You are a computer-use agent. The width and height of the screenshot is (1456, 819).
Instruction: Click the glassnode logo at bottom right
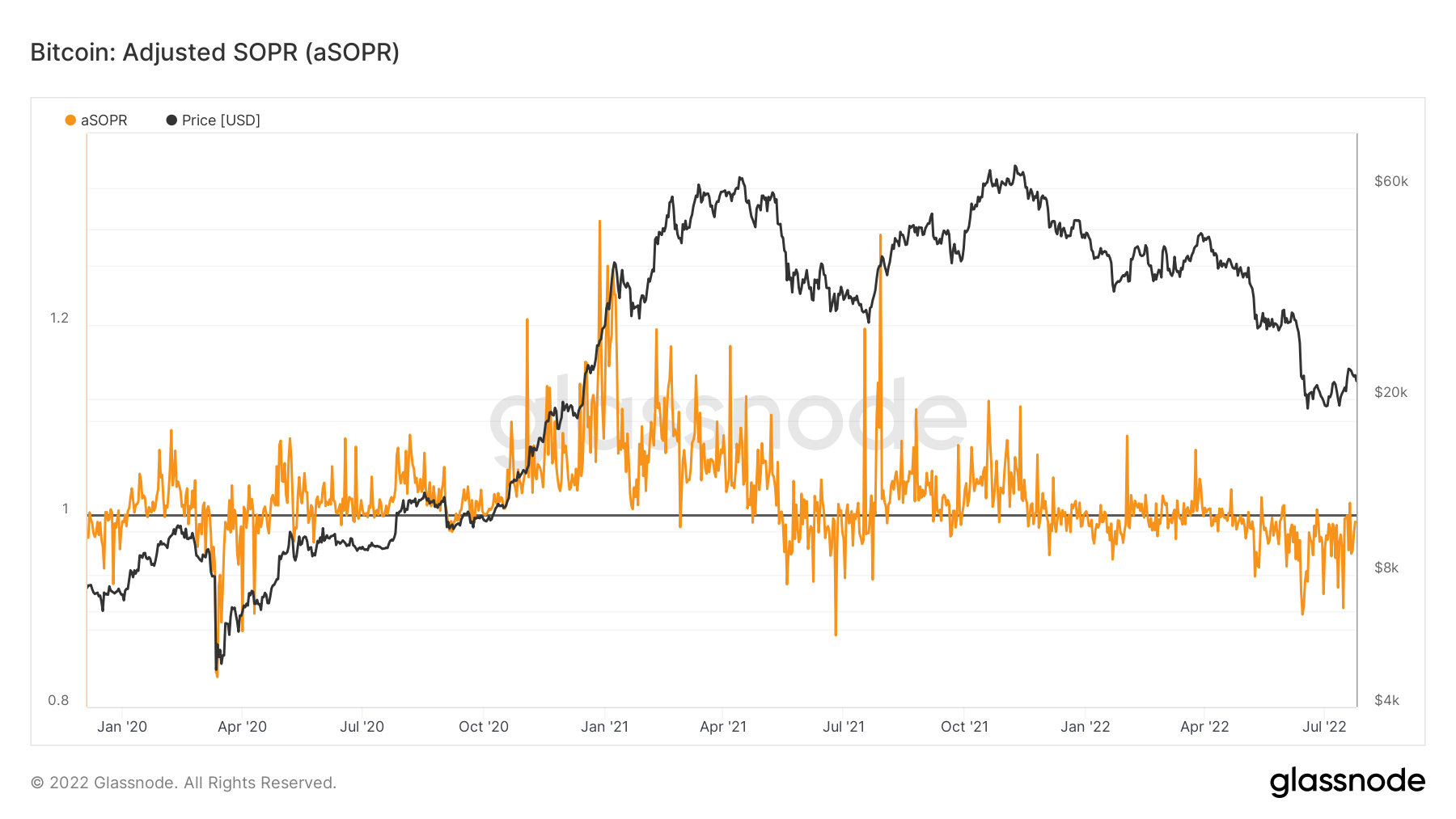(1347, 782)
